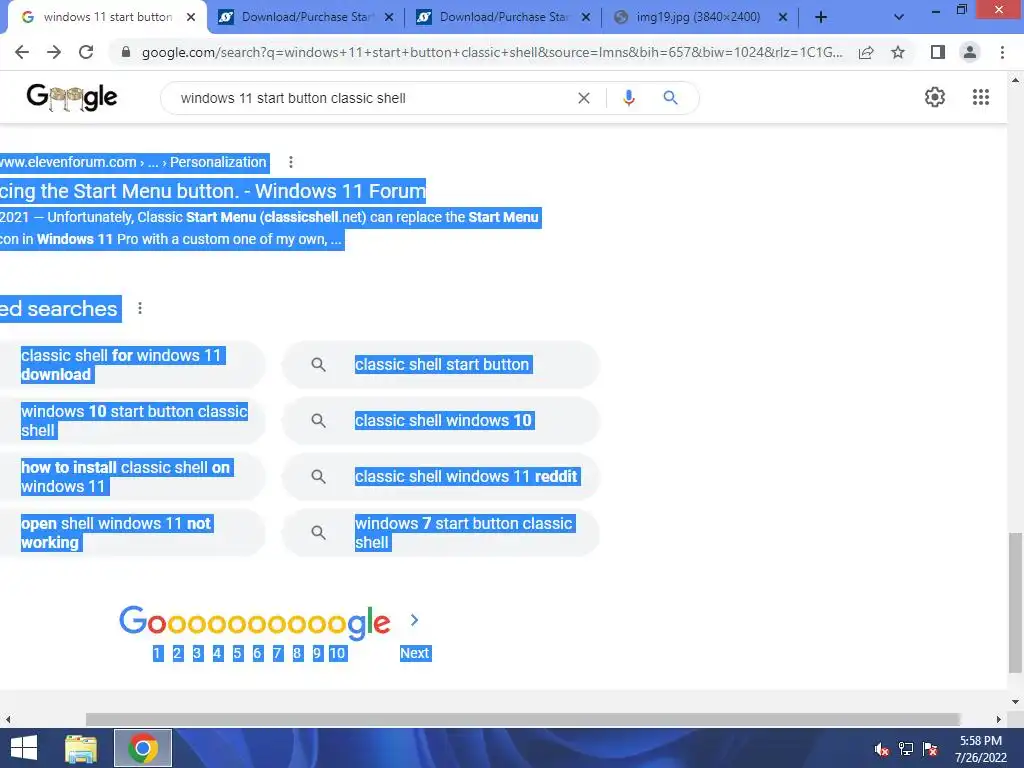Click the muted volume tray icon

882,749
